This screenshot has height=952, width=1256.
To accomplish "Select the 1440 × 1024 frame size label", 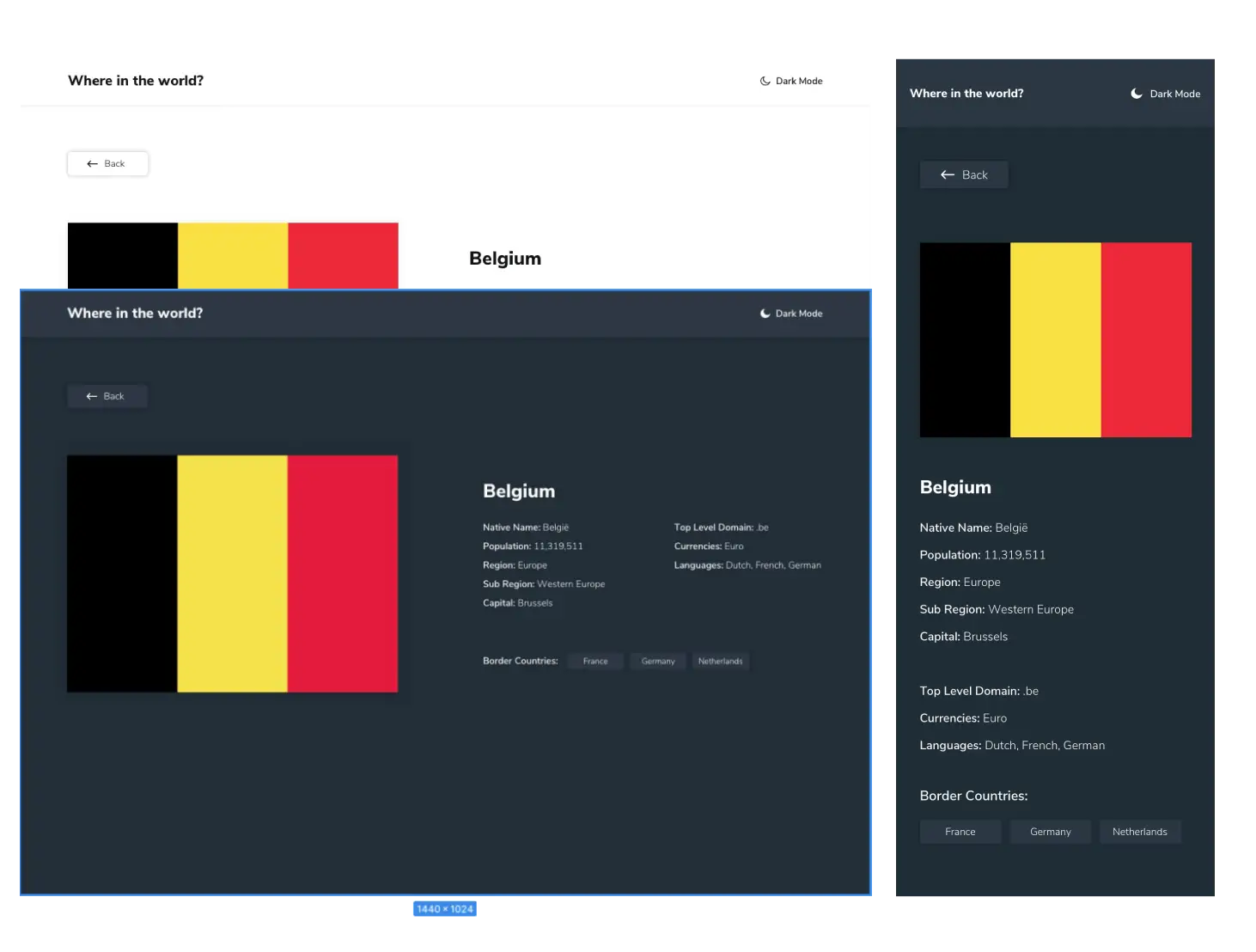I will (445, 909).
